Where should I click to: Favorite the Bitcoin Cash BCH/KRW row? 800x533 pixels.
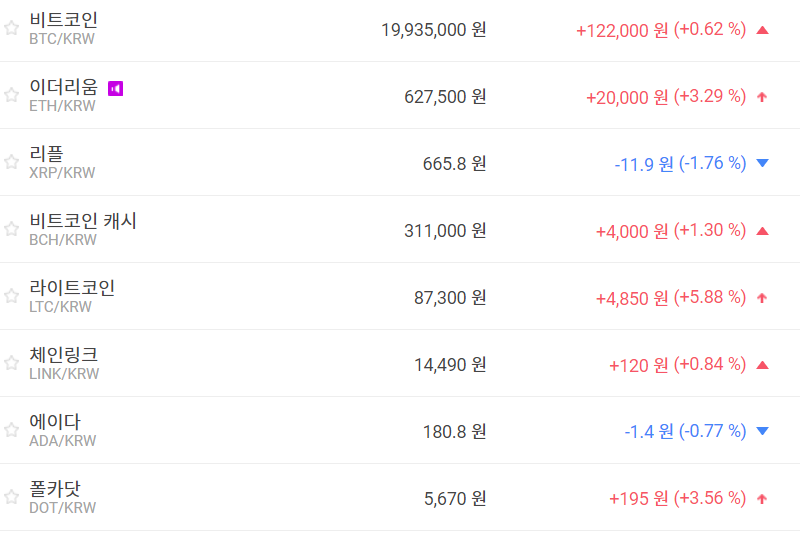pyautogui.click(x=11, y=229)
